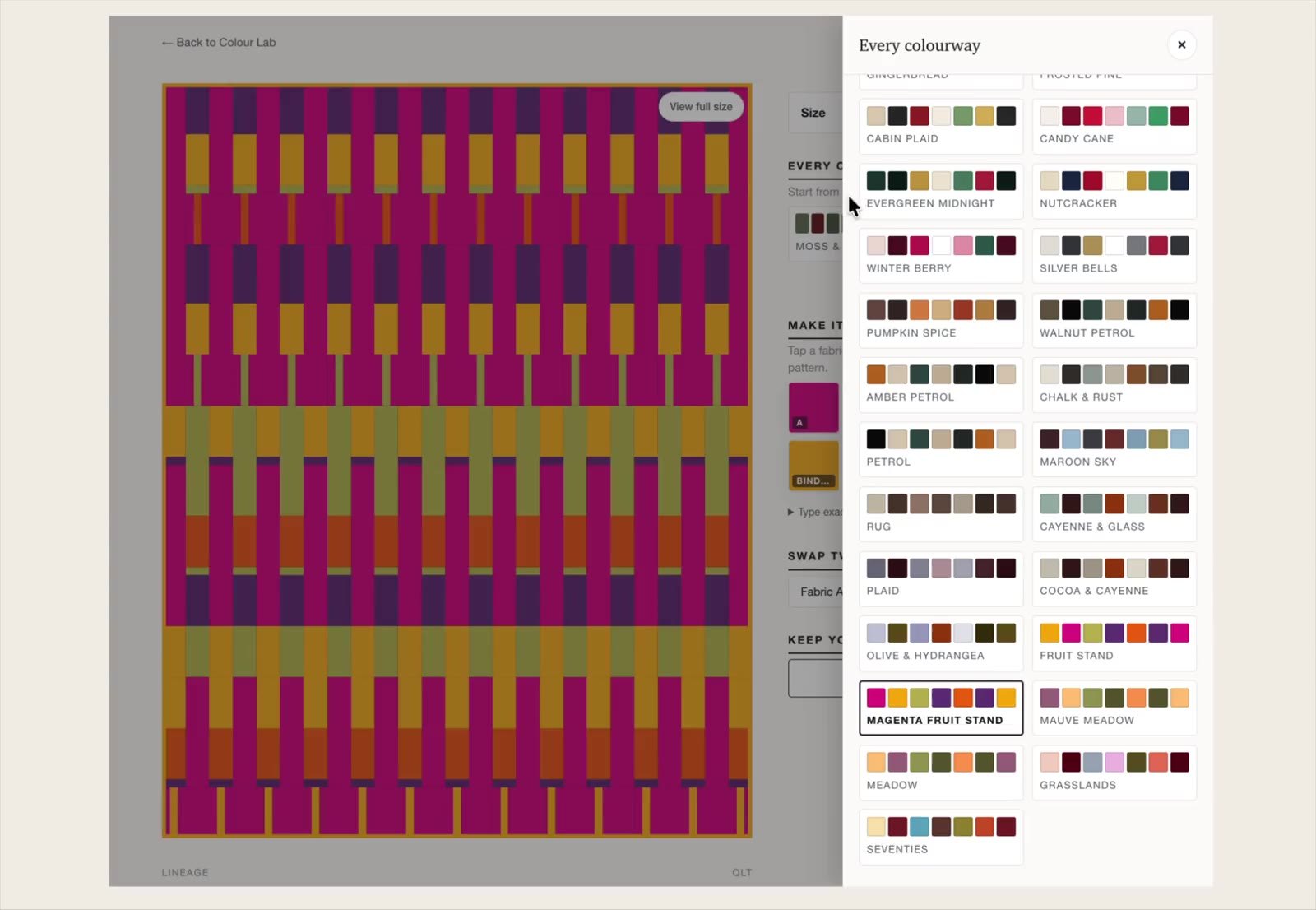Select the Amber Petrol colourway card

[x=941, y=385]
